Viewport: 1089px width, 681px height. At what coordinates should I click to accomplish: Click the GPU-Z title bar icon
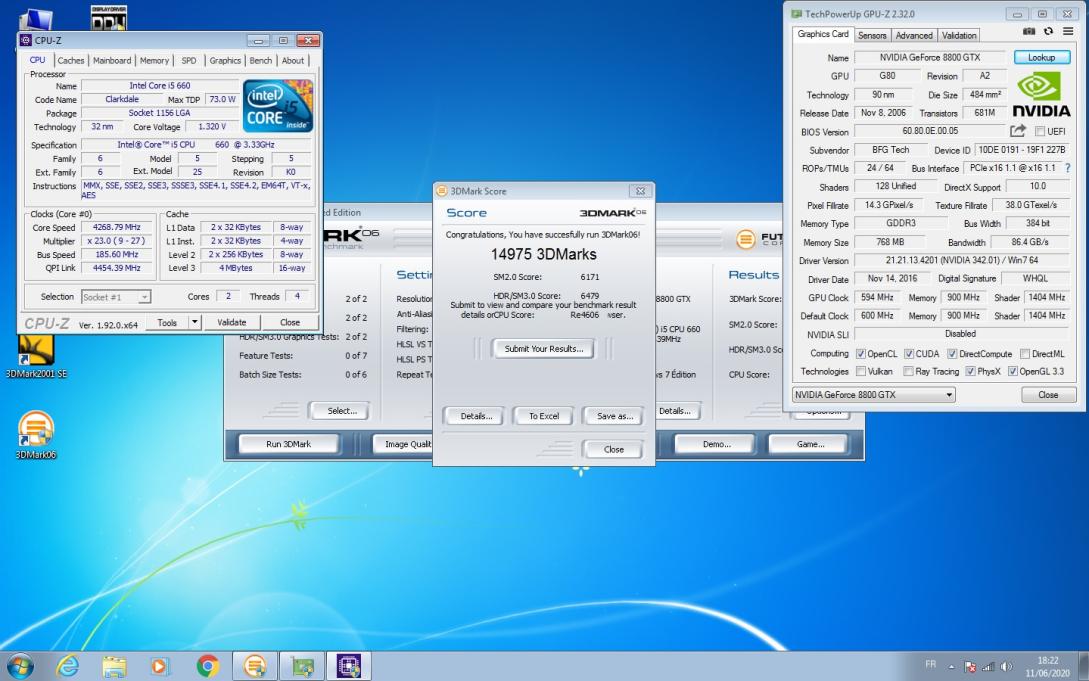(x=797, y=14)
